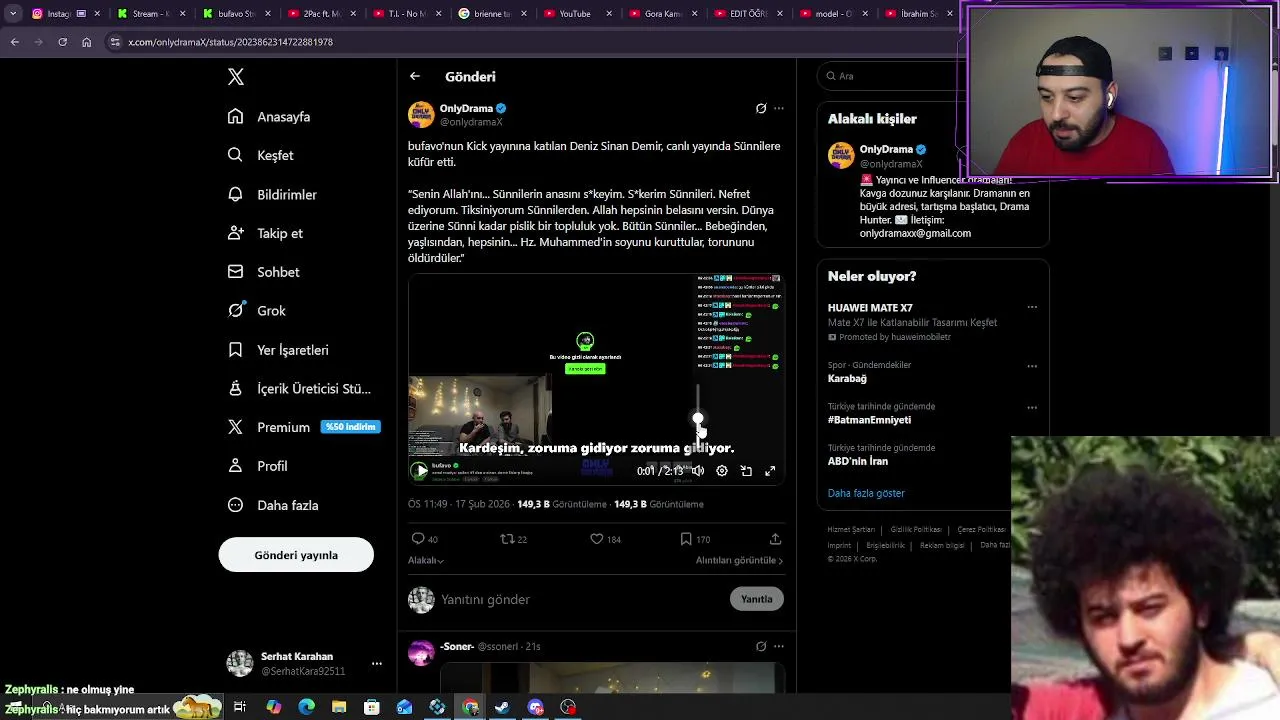Open Hizmet Şartları footer link
Image resolution: width=1280 pixels, height=720 pixels.
pyautogui.click(x=851, y=530)
